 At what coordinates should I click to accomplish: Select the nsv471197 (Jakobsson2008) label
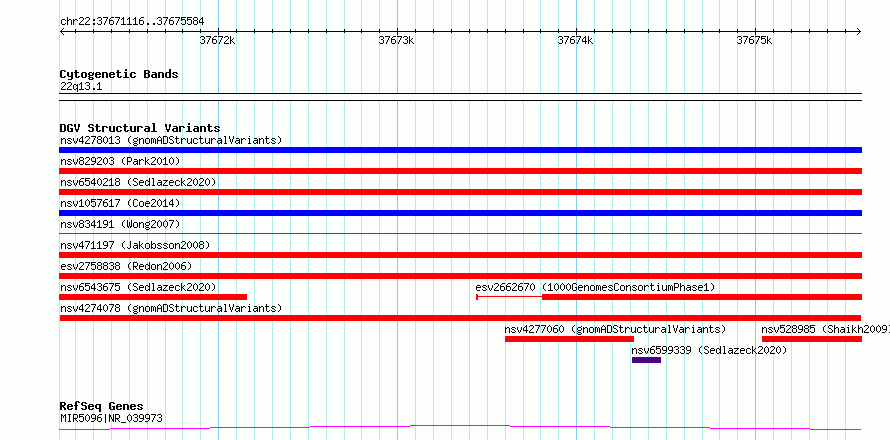click(x=135, y=245)
